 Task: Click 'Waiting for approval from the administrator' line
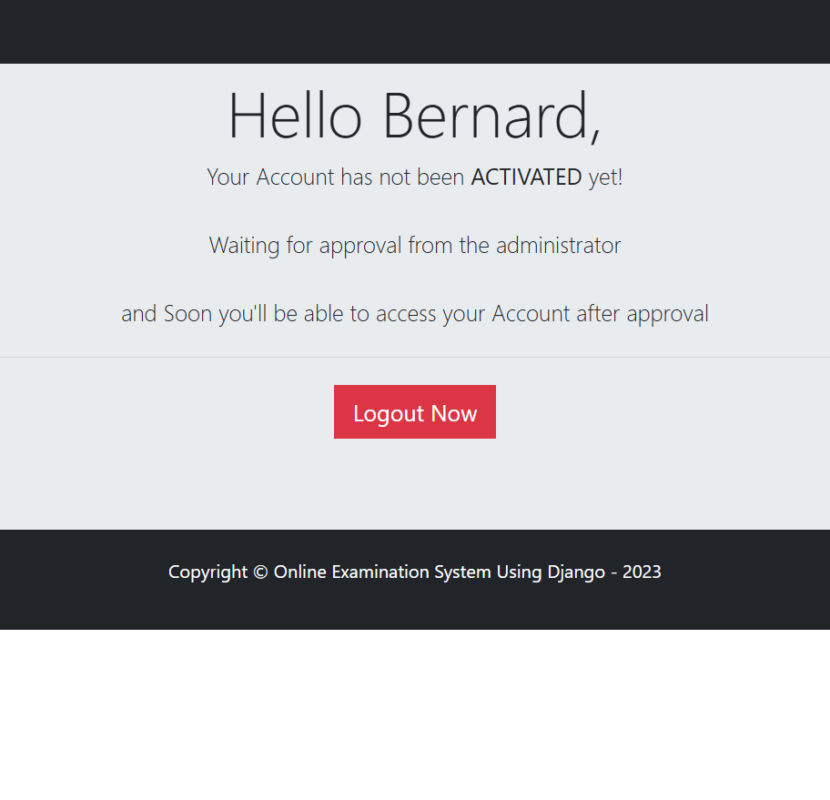point(414,245)
